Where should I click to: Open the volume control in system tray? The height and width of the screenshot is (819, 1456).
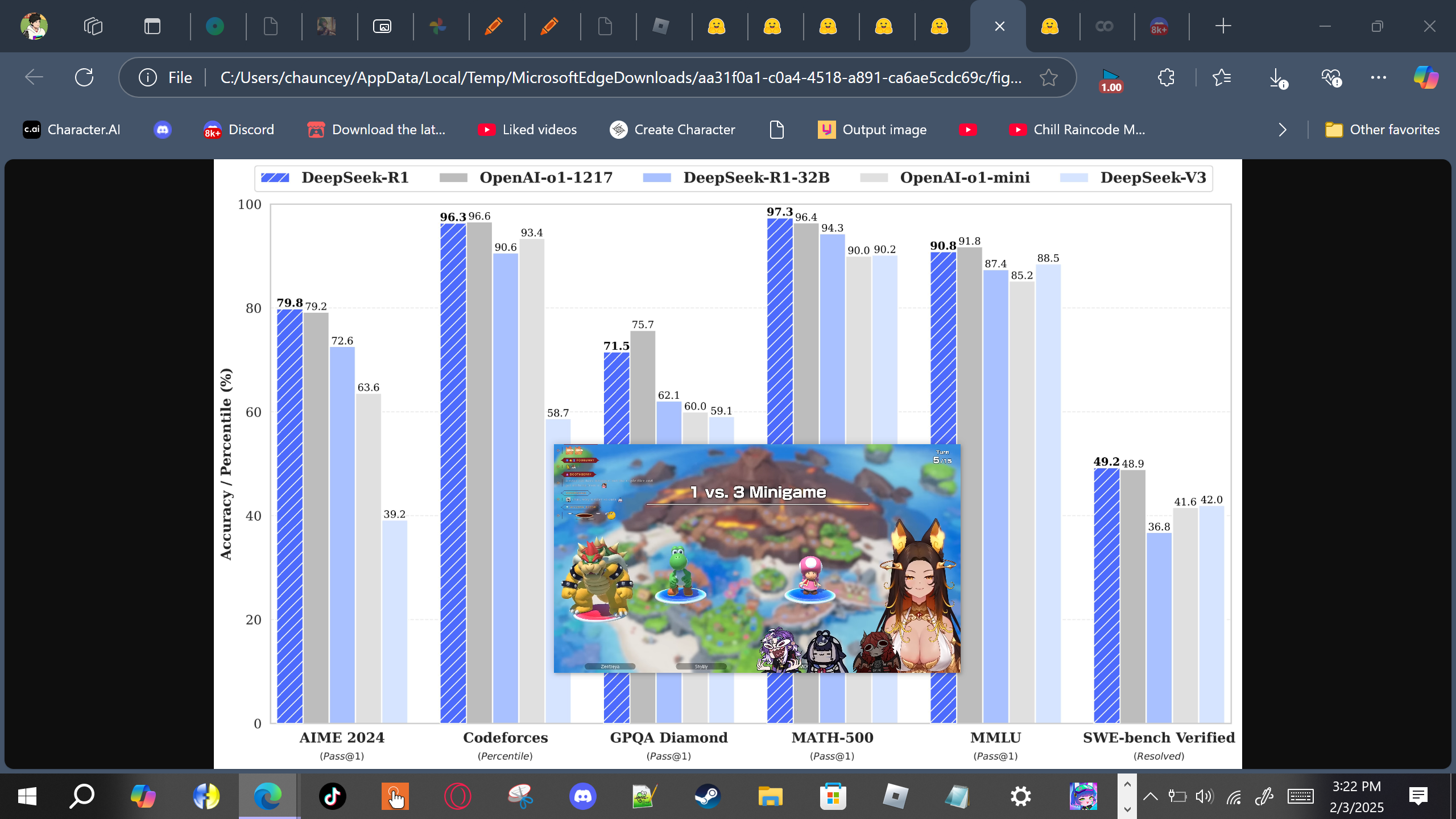coord(1205,796)
